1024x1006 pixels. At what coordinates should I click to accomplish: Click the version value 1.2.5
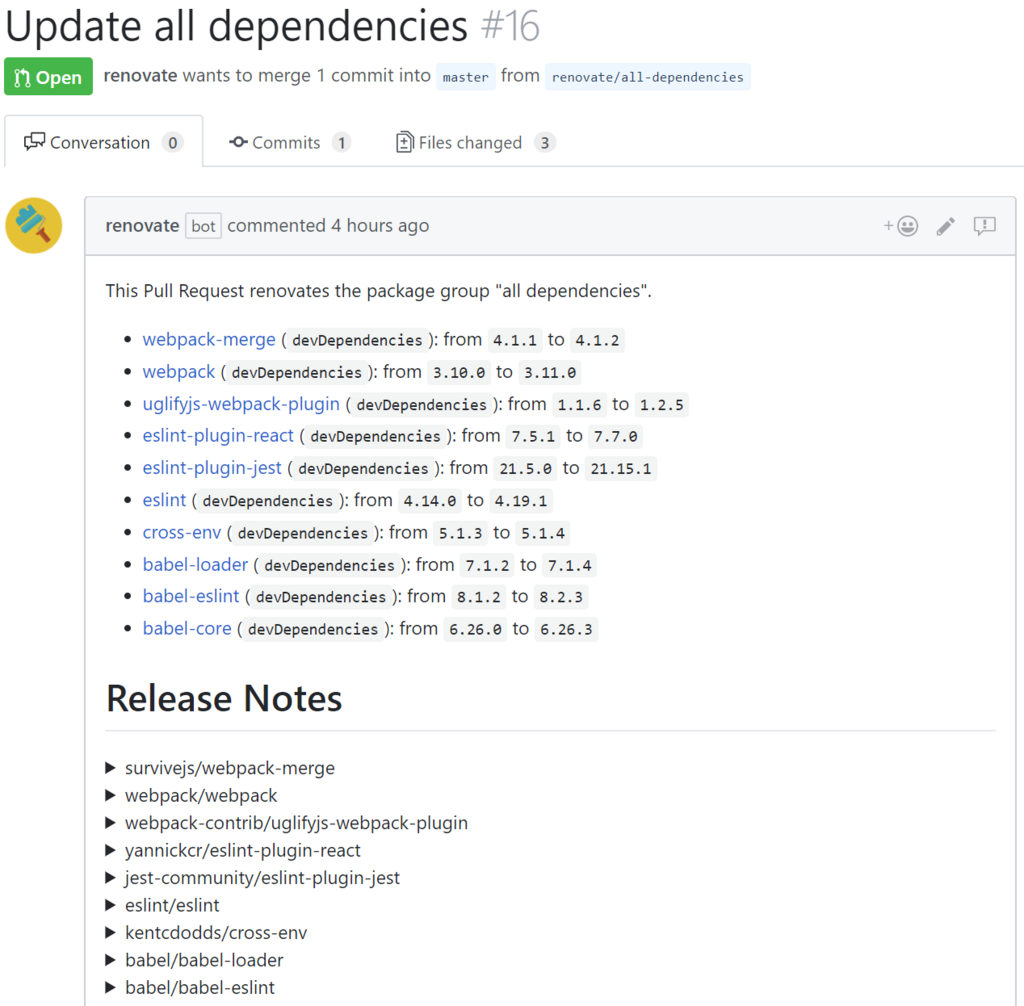pos(662,405)
